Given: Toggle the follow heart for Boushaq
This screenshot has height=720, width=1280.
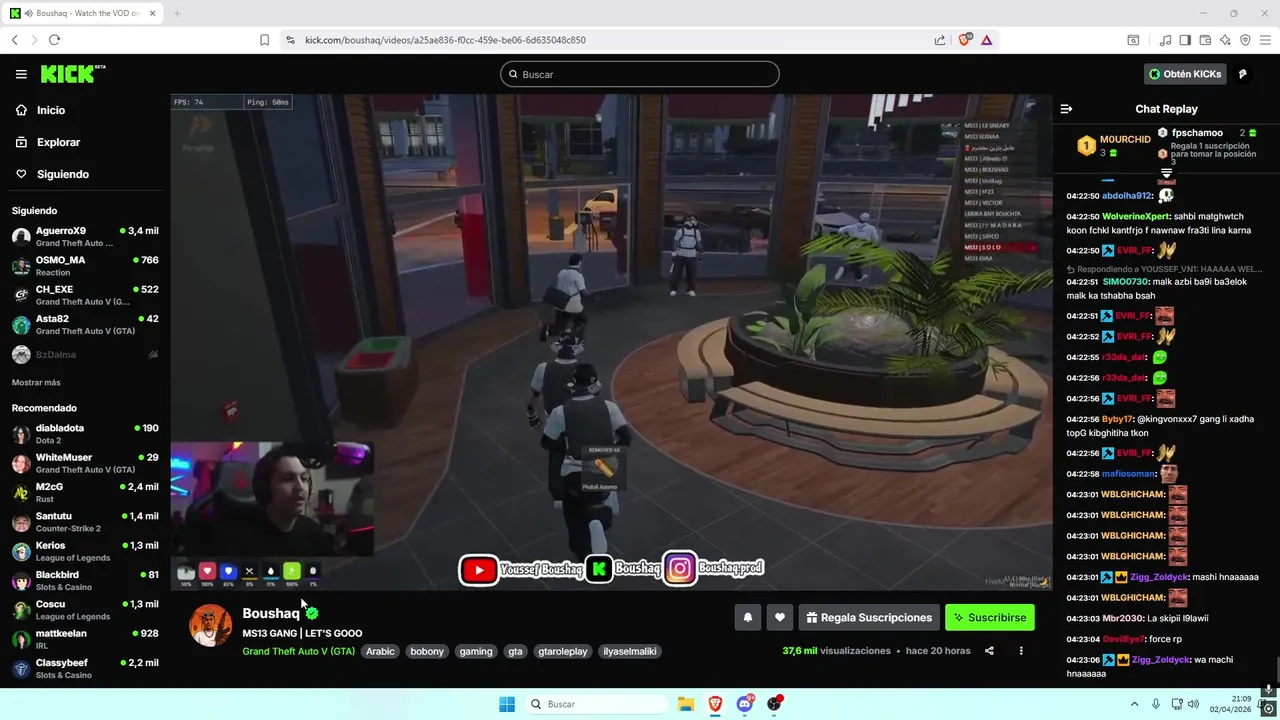Looking at the screenshot, I should 780,617.
